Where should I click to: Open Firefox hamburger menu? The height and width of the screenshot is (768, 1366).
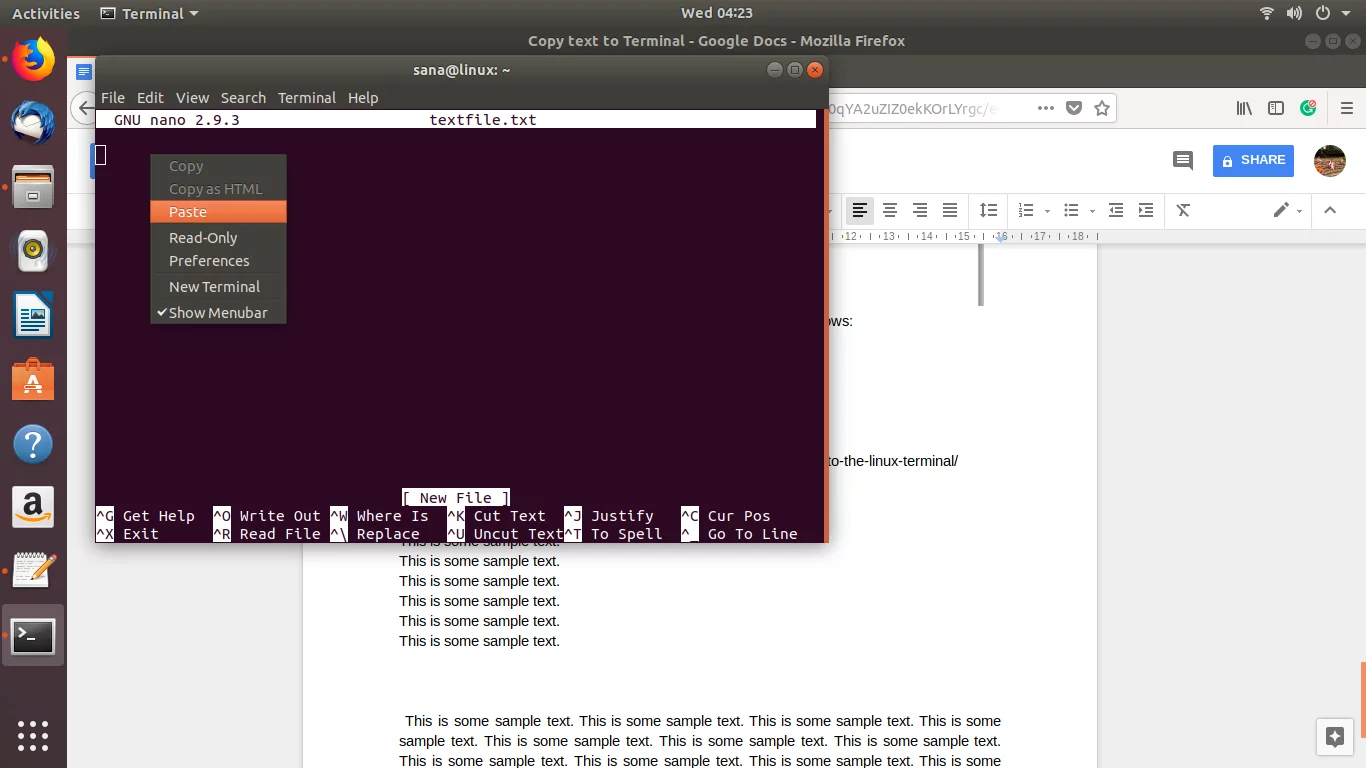coord(1347,108)
